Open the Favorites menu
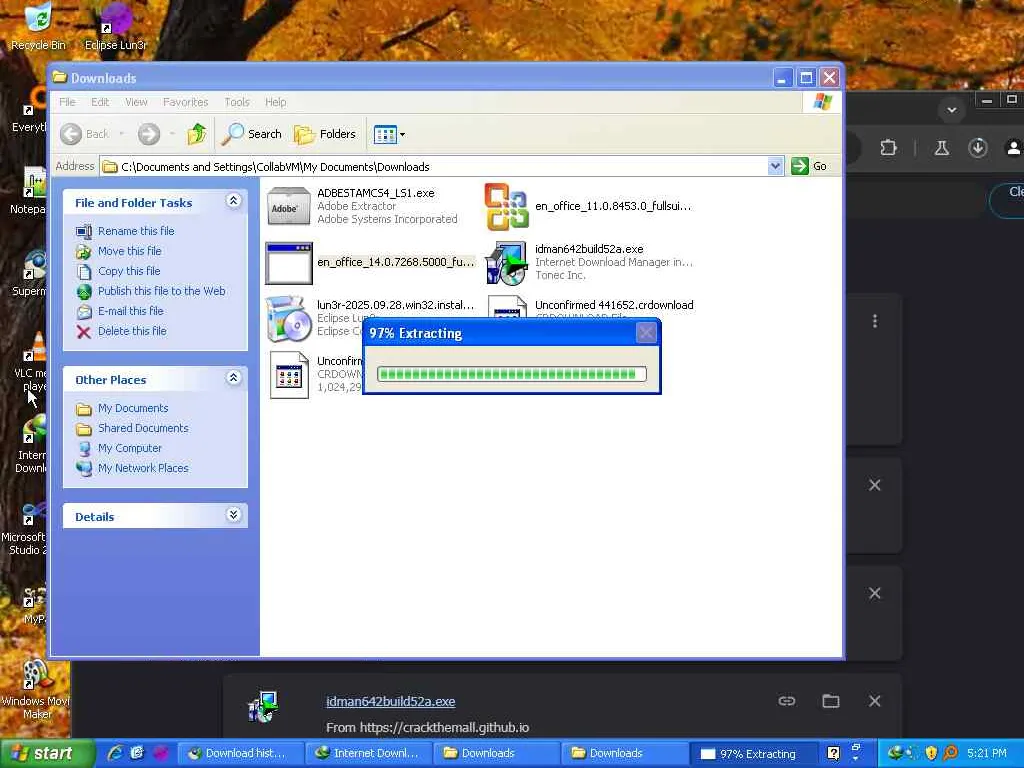Image resolution: width=1024 pixels, height=768 pixels. coord(185,102)
